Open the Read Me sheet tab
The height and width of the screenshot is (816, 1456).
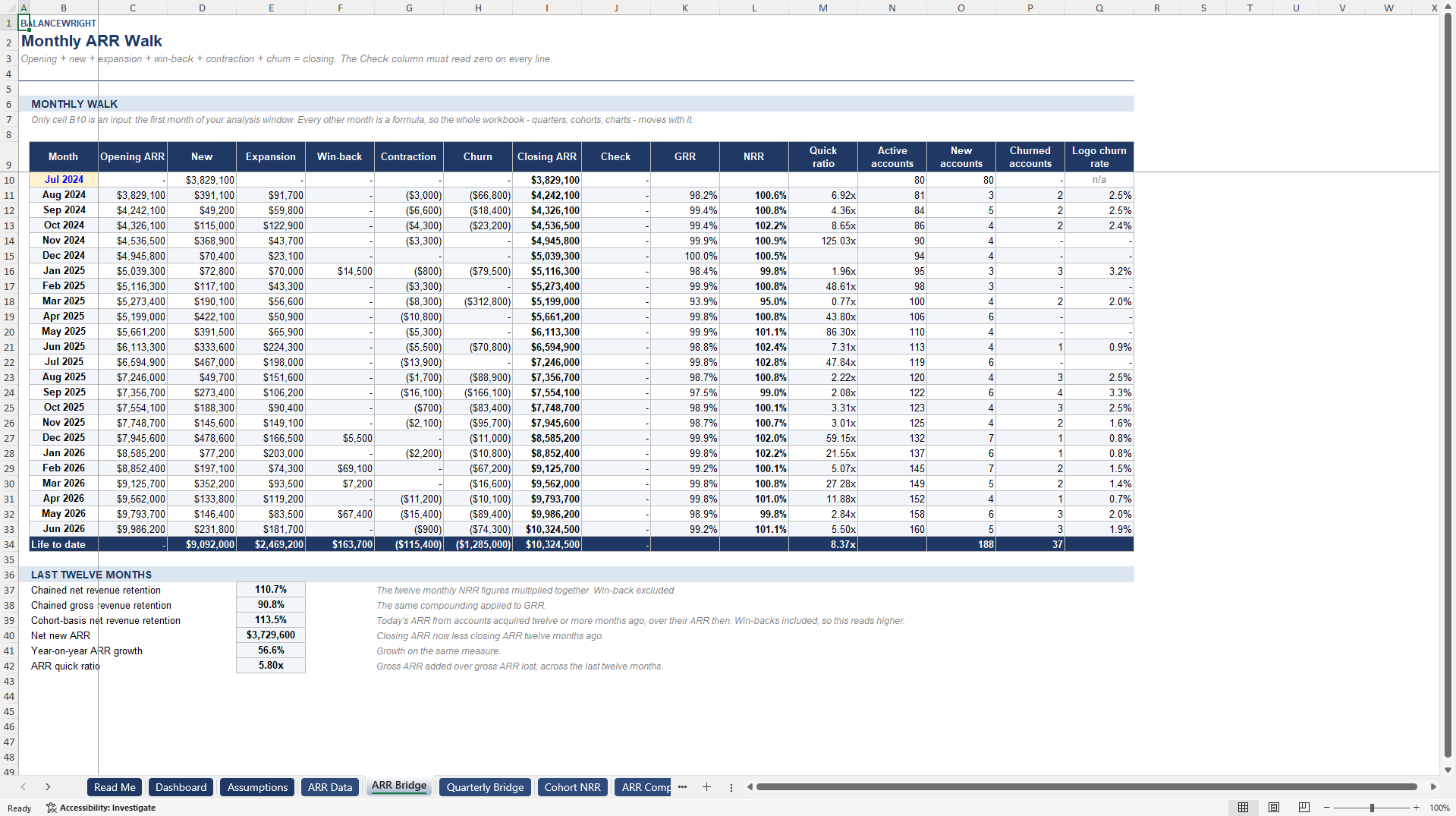point(115,787)
